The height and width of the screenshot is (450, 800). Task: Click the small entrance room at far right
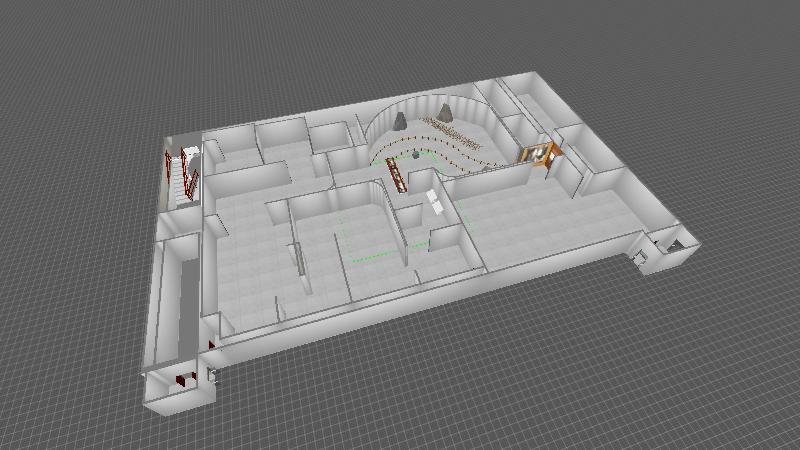[x=667, y=248]
